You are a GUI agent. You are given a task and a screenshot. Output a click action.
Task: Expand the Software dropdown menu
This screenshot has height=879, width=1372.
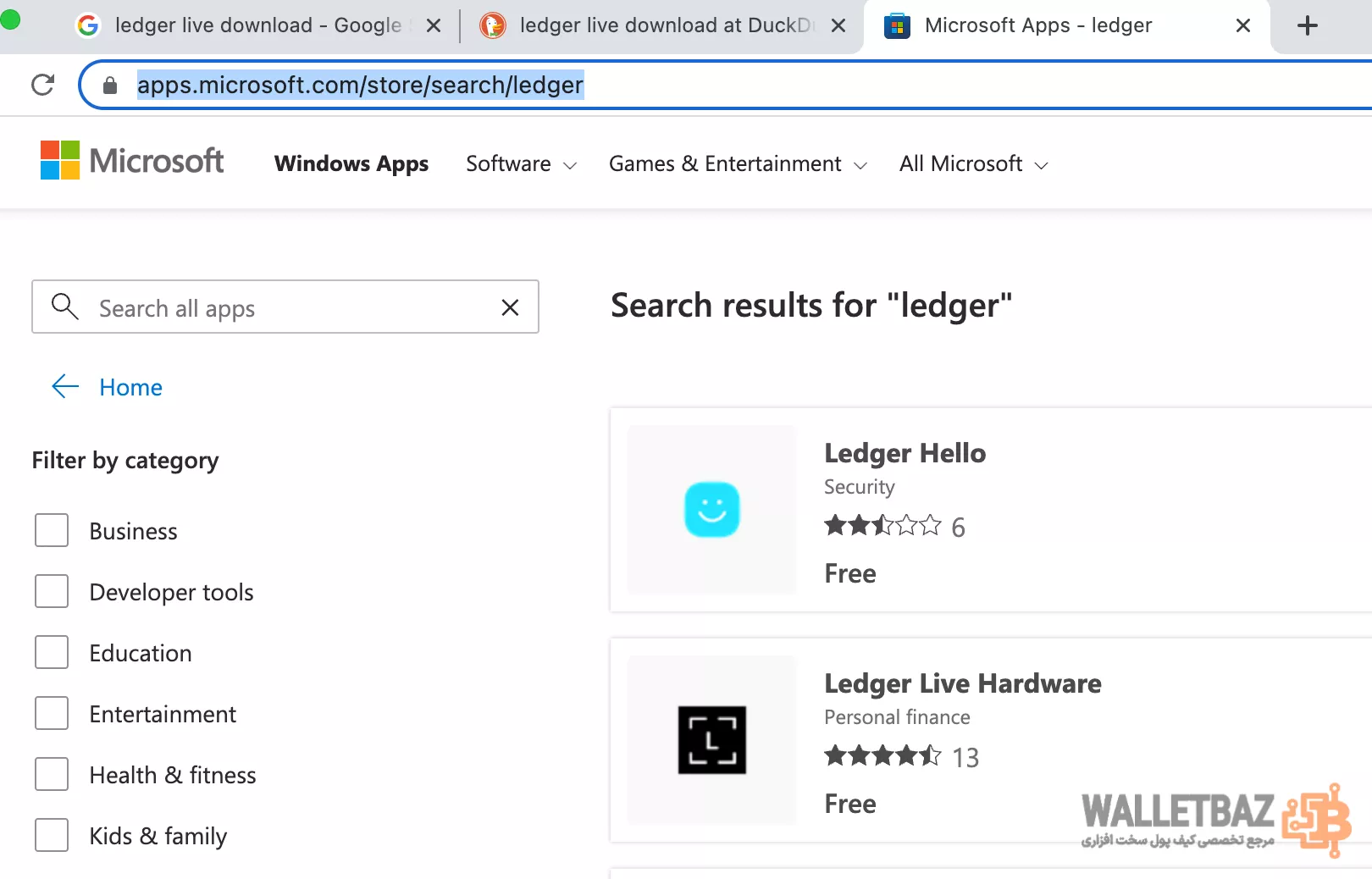pos(521,164)
